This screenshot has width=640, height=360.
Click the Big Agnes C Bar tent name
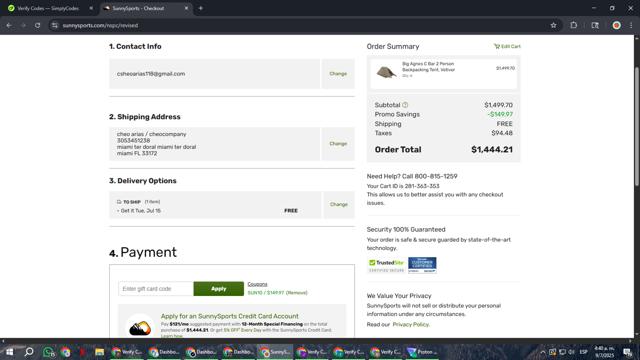coord(429,67)
